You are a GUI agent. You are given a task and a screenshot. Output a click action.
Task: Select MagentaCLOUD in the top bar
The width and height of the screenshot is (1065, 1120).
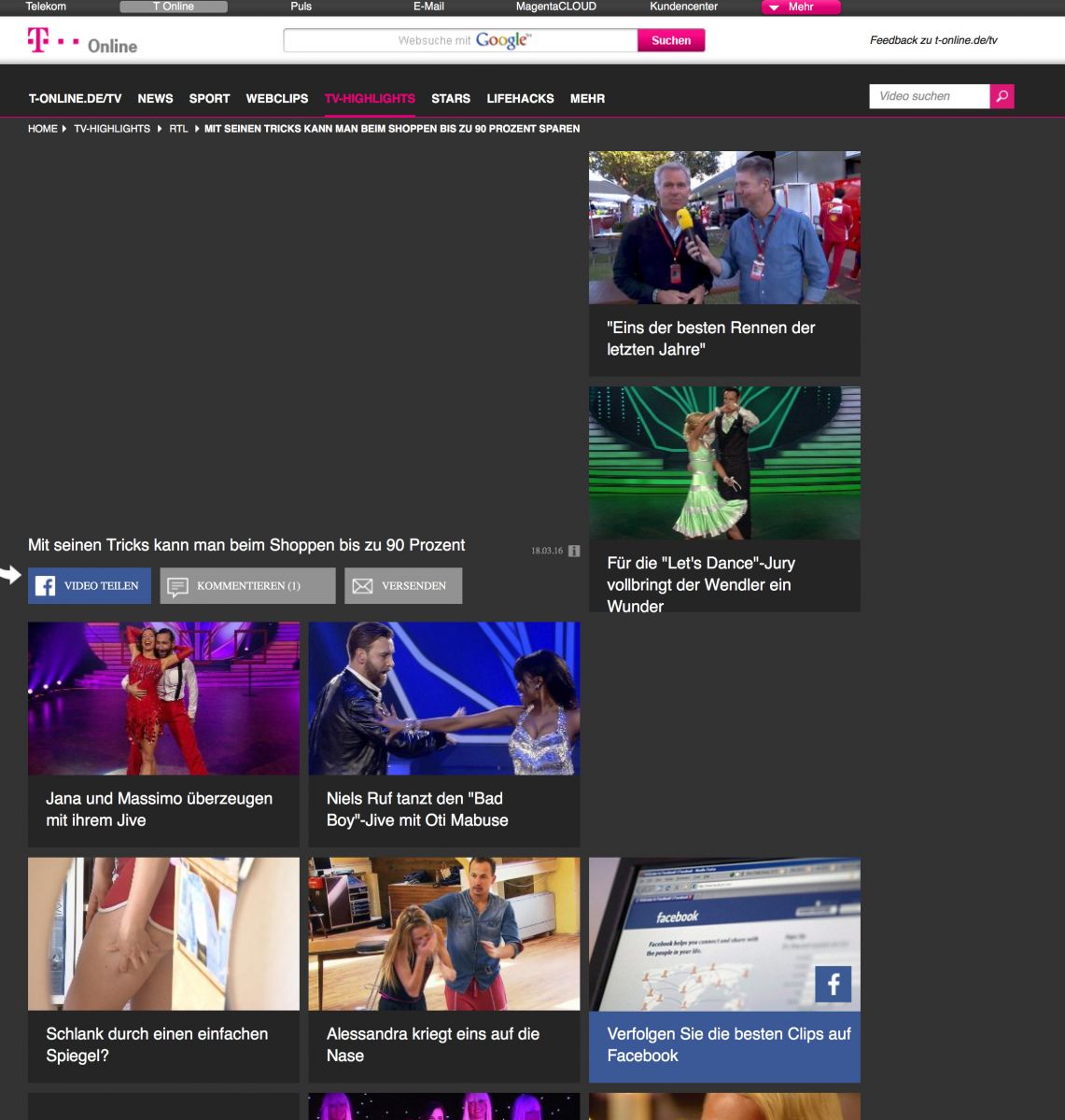[x=555, y=7]
